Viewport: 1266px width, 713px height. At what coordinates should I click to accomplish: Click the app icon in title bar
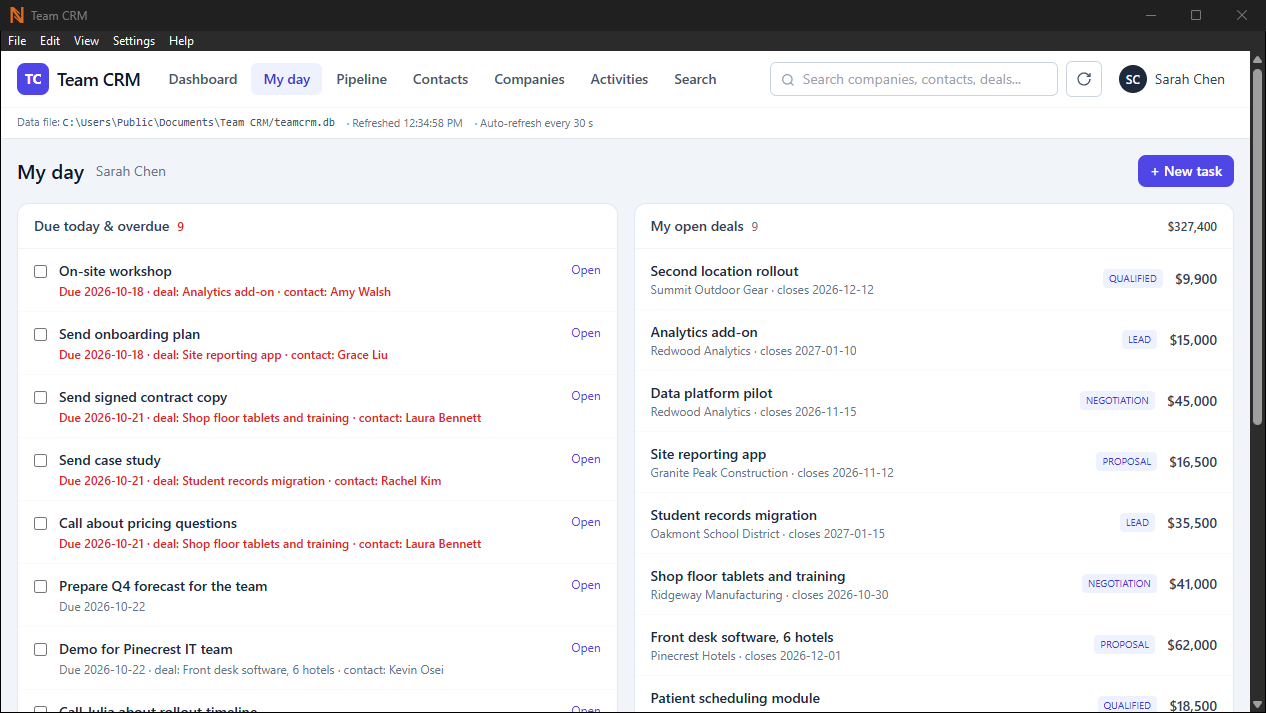tap(16, 15)
